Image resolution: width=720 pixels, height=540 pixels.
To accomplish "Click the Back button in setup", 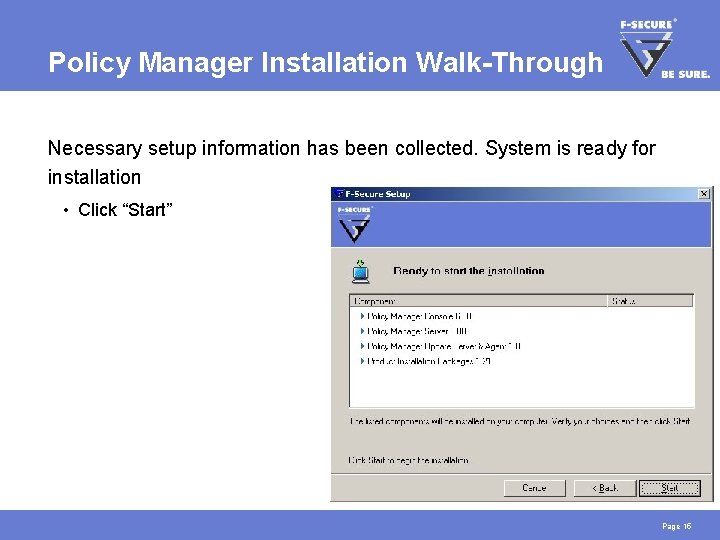I will [x=605, y=488].
